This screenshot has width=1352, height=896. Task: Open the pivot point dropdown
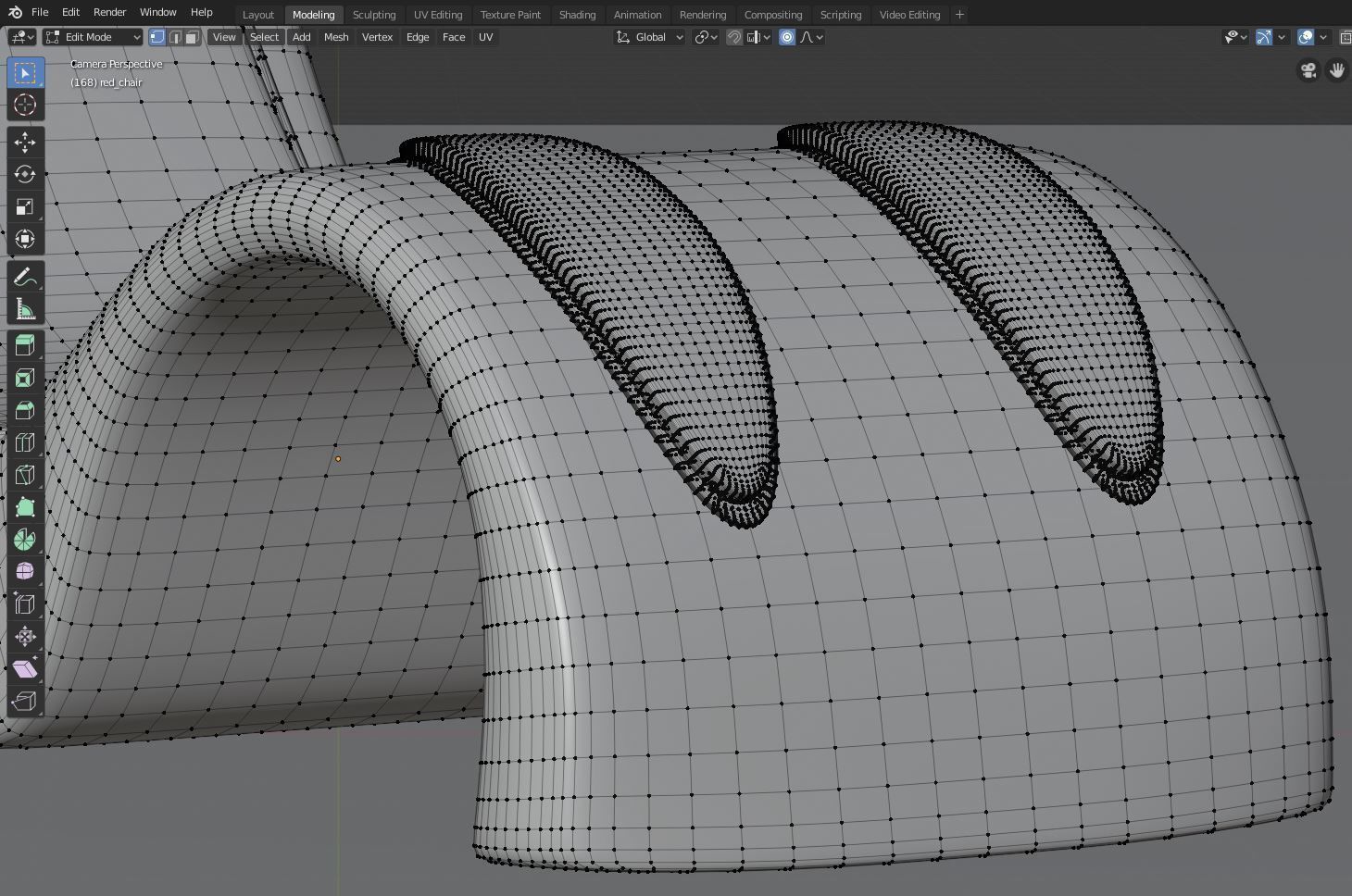click(707, 37)
